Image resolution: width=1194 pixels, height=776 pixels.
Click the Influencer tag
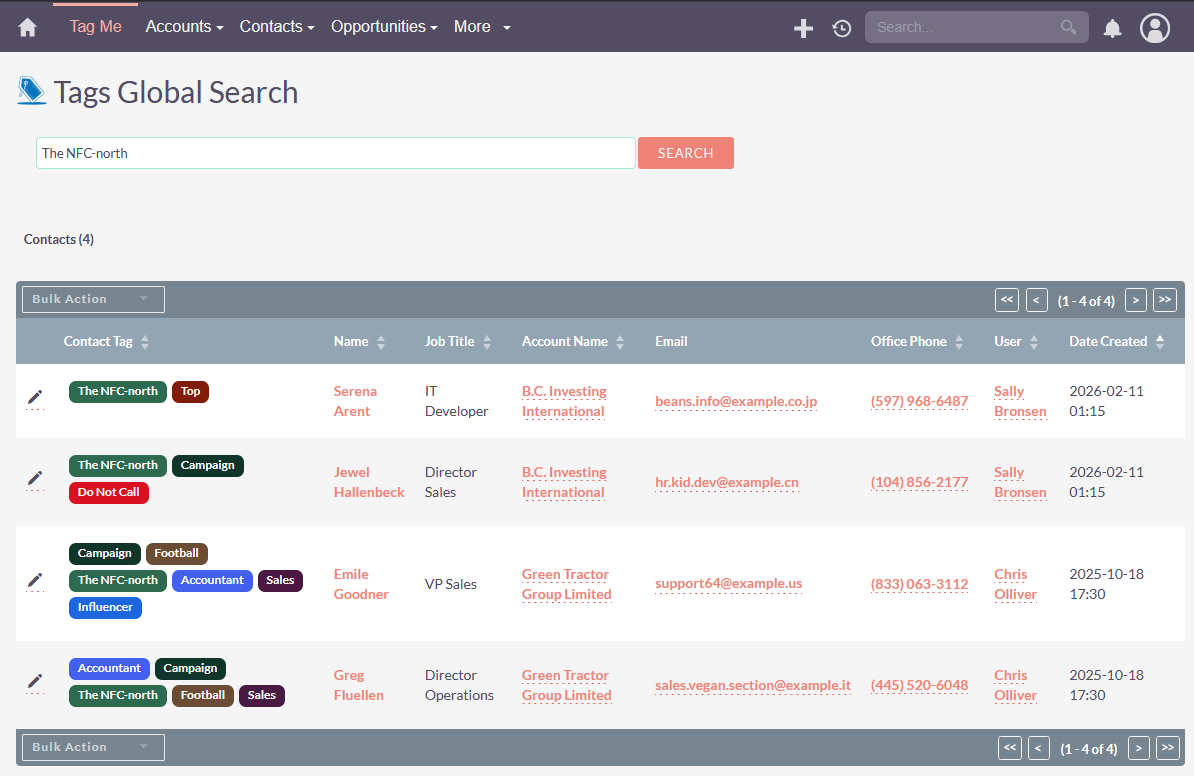tap(105, 608)
